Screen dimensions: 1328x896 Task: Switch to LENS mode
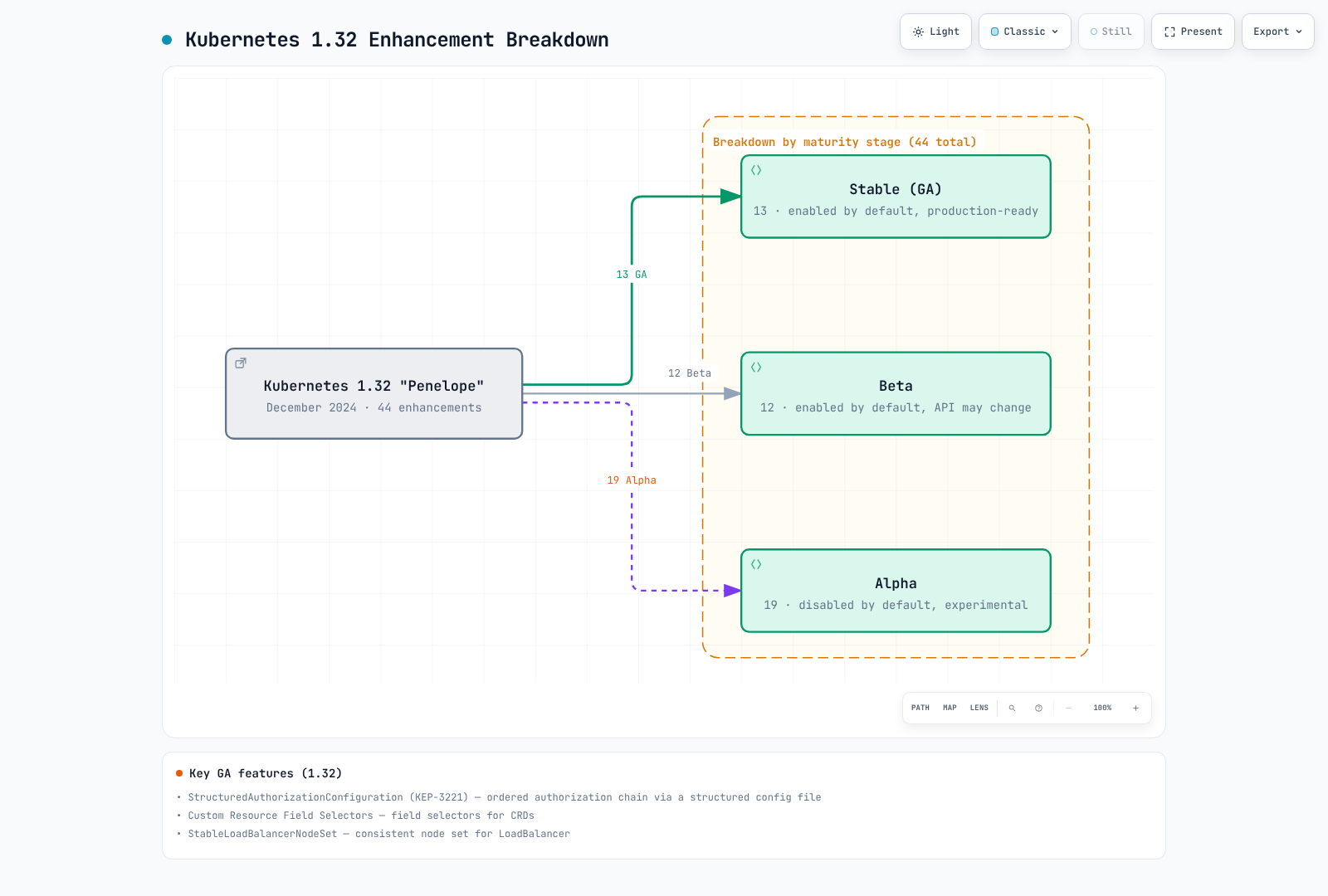pyautogui.click(x=979, y=708)
